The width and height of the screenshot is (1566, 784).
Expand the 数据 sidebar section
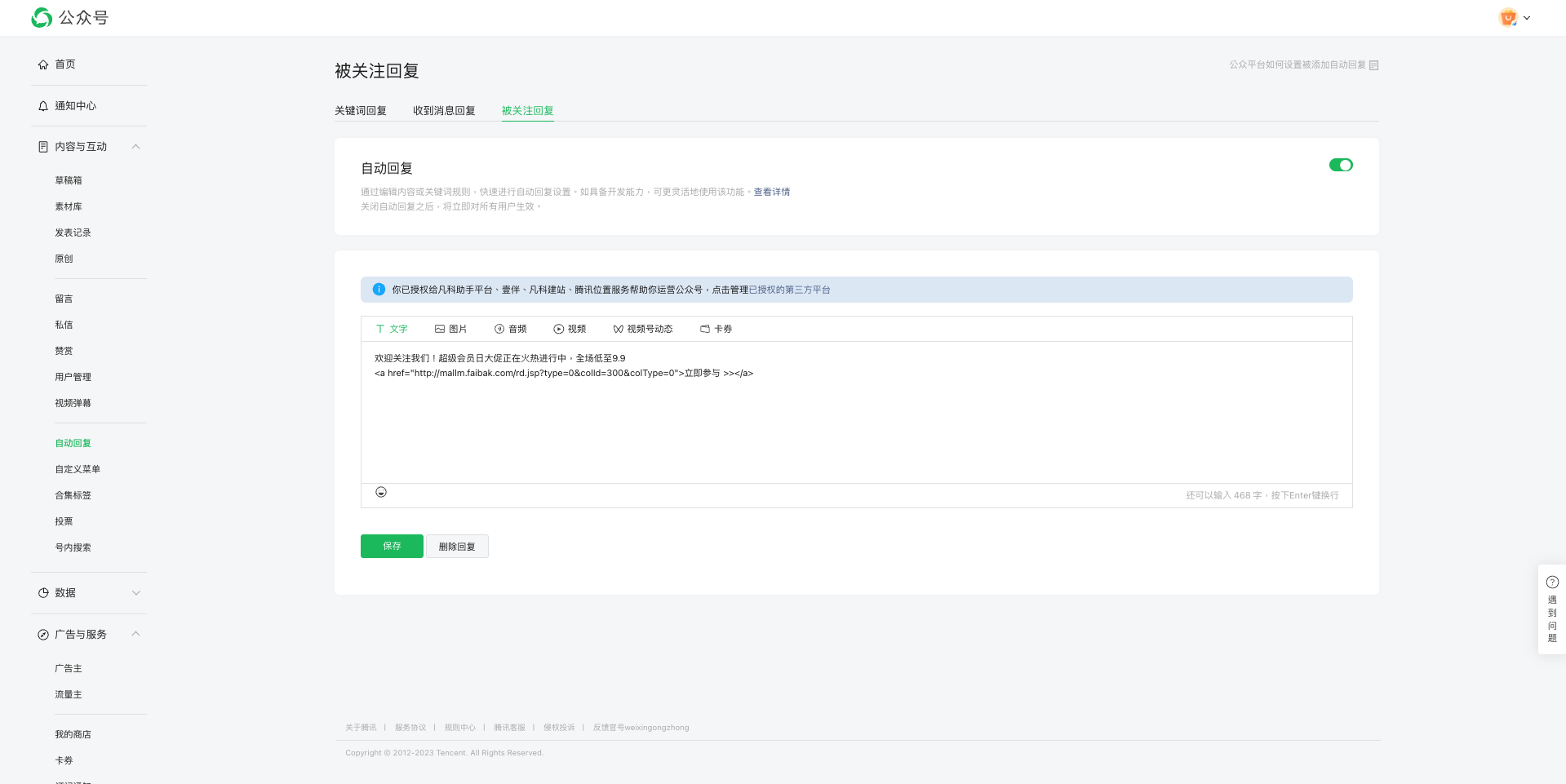[x=135, y=593]
